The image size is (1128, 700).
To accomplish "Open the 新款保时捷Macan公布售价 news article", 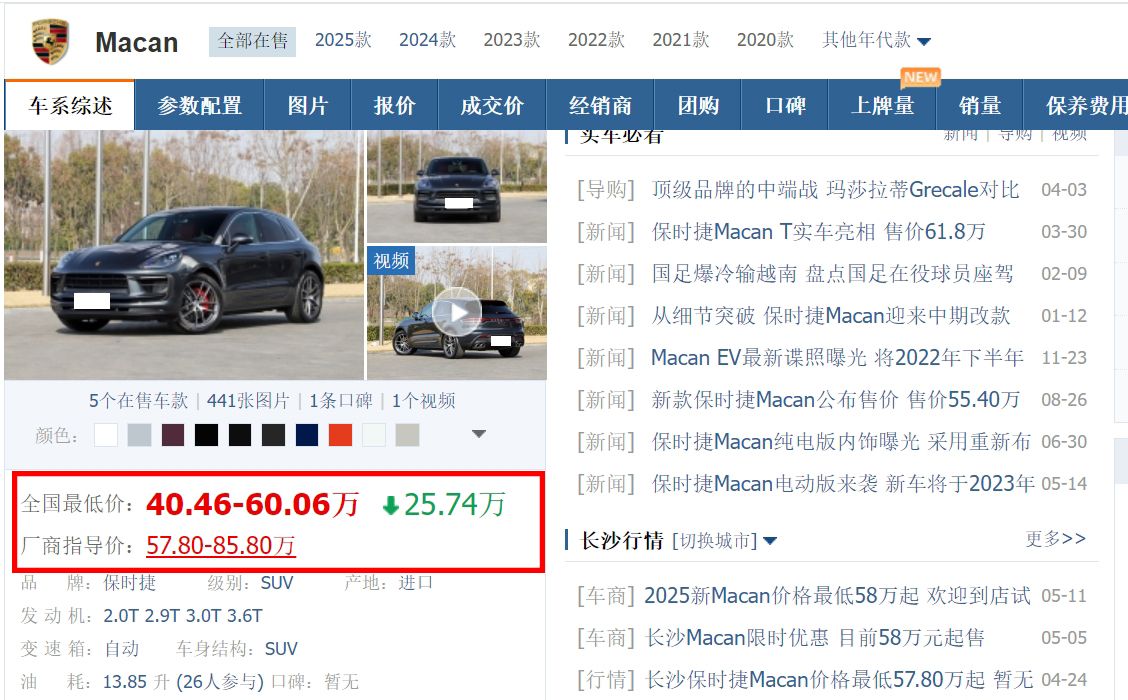I will pos(835,399).
